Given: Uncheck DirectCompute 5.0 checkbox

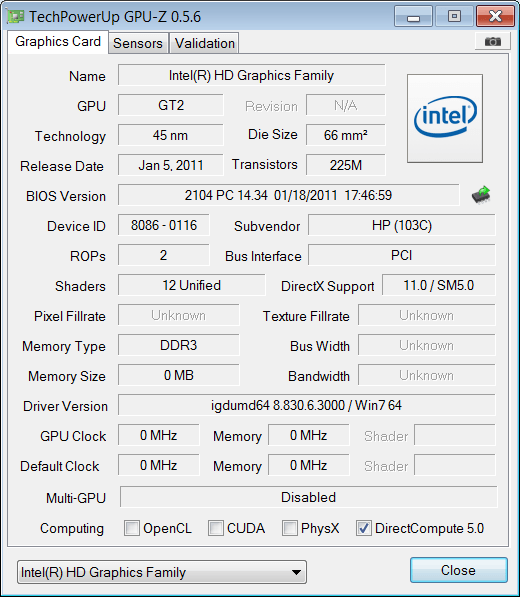Looking at the screenshot, I should pyautogui.click(x=364, y=528).
